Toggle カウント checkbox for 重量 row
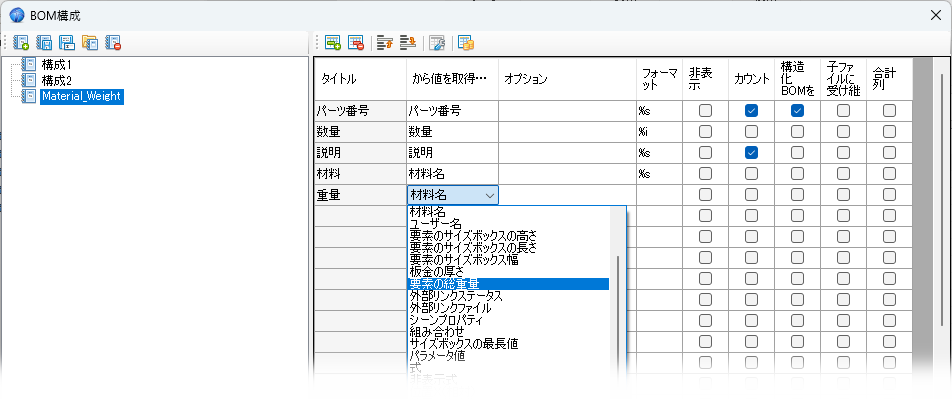Image resolution: width=952 pixels, height=399 pixels. [751, 194]
